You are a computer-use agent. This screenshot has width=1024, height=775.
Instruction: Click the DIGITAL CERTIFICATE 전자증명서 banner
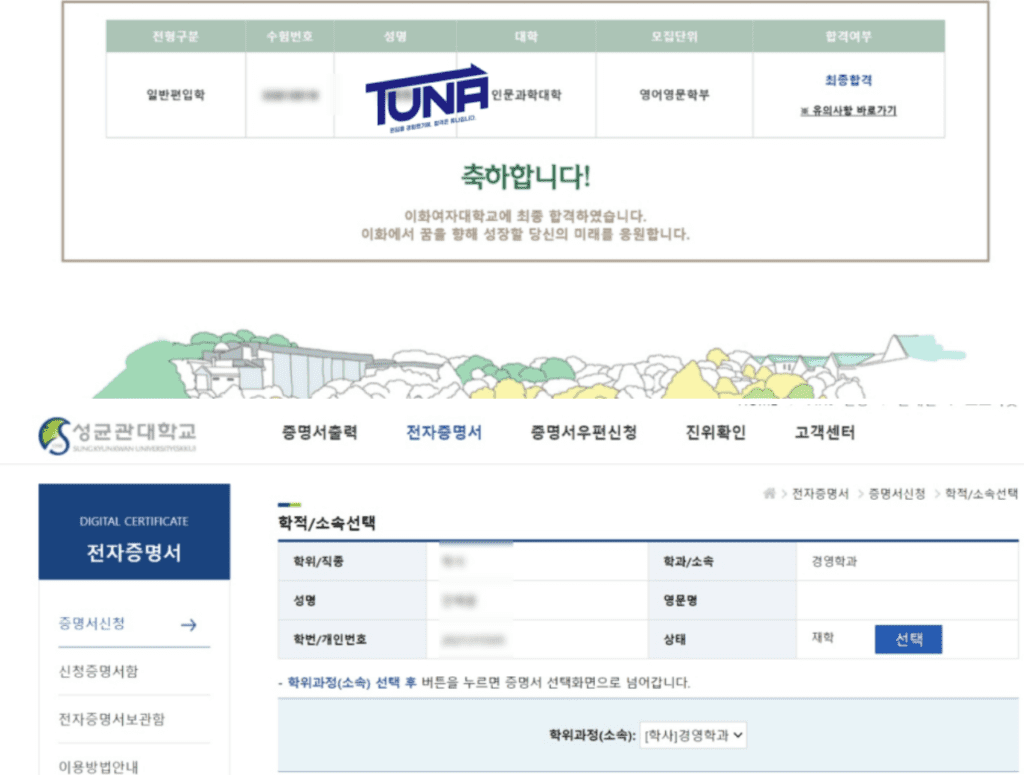click(x=134, y=531)
